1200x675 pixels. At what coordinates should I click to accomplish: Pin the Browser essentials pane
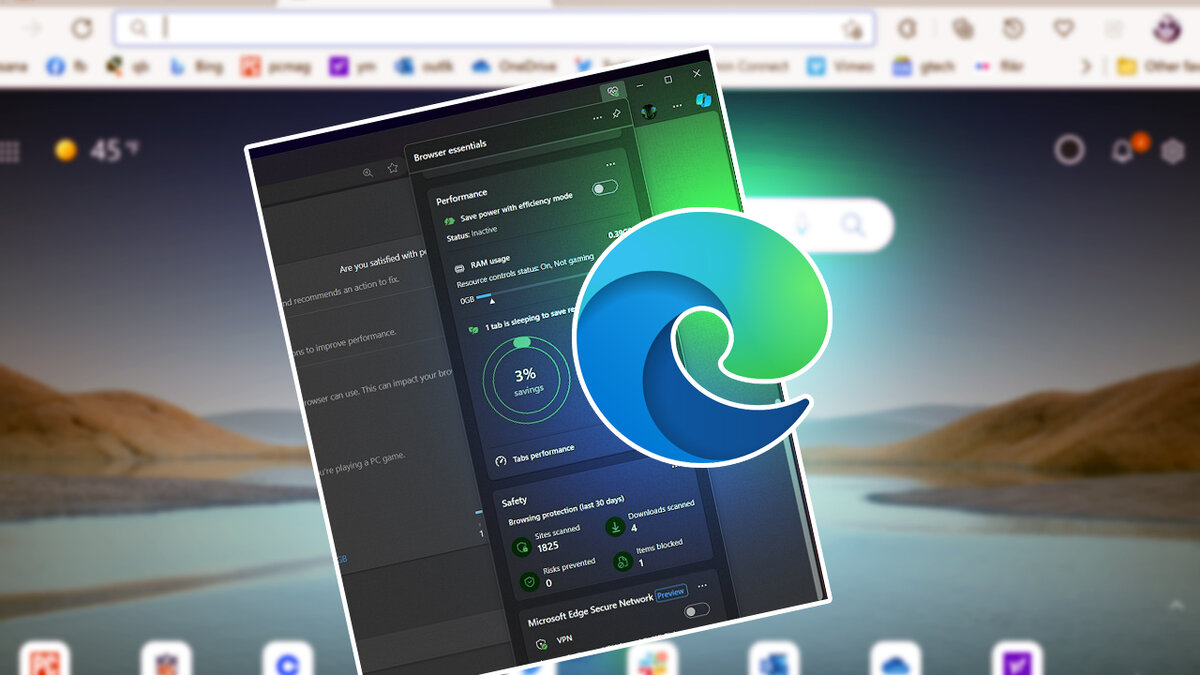pyautogui.click(x=617, y=113)
